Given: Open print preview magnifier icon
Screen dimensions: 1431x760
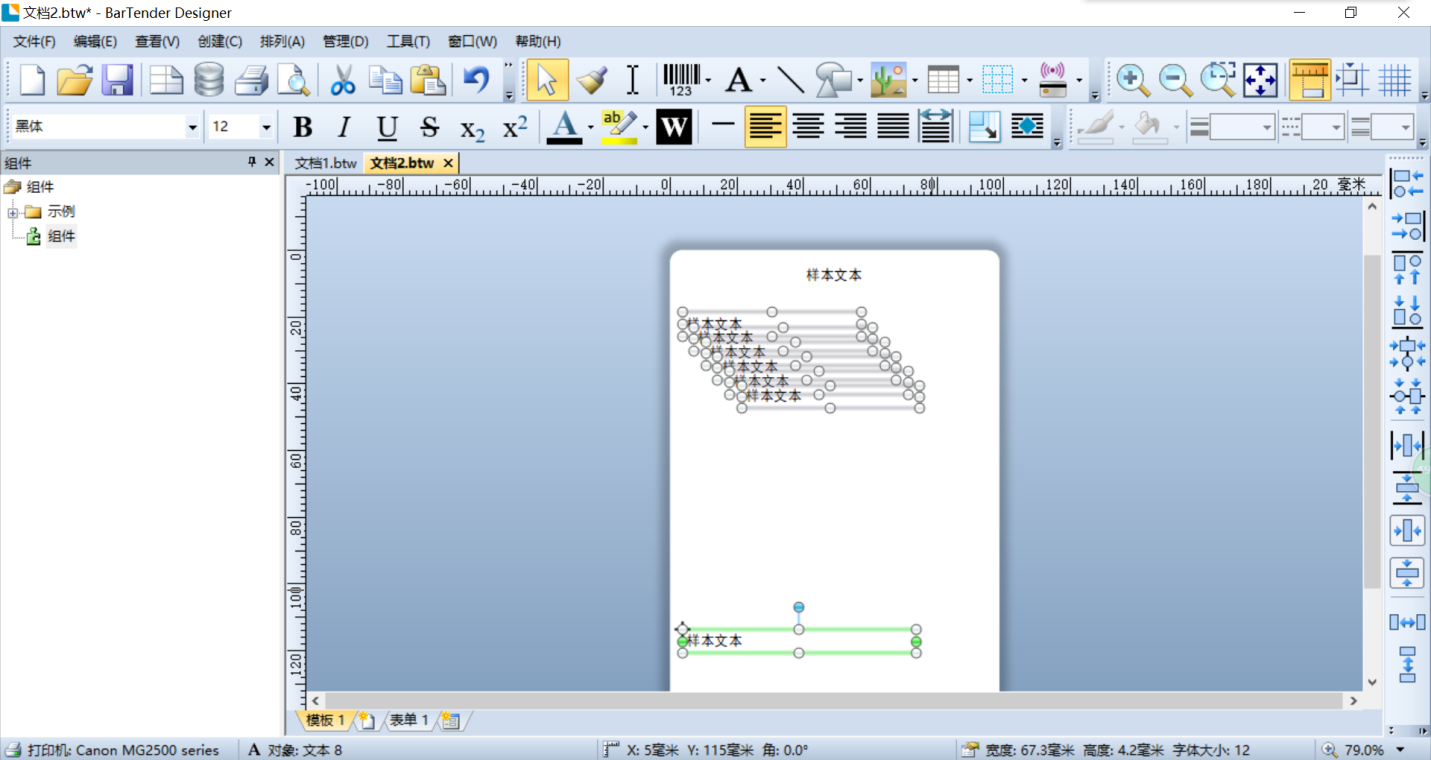Looking at the screenshot, I should tap(293, 80).
